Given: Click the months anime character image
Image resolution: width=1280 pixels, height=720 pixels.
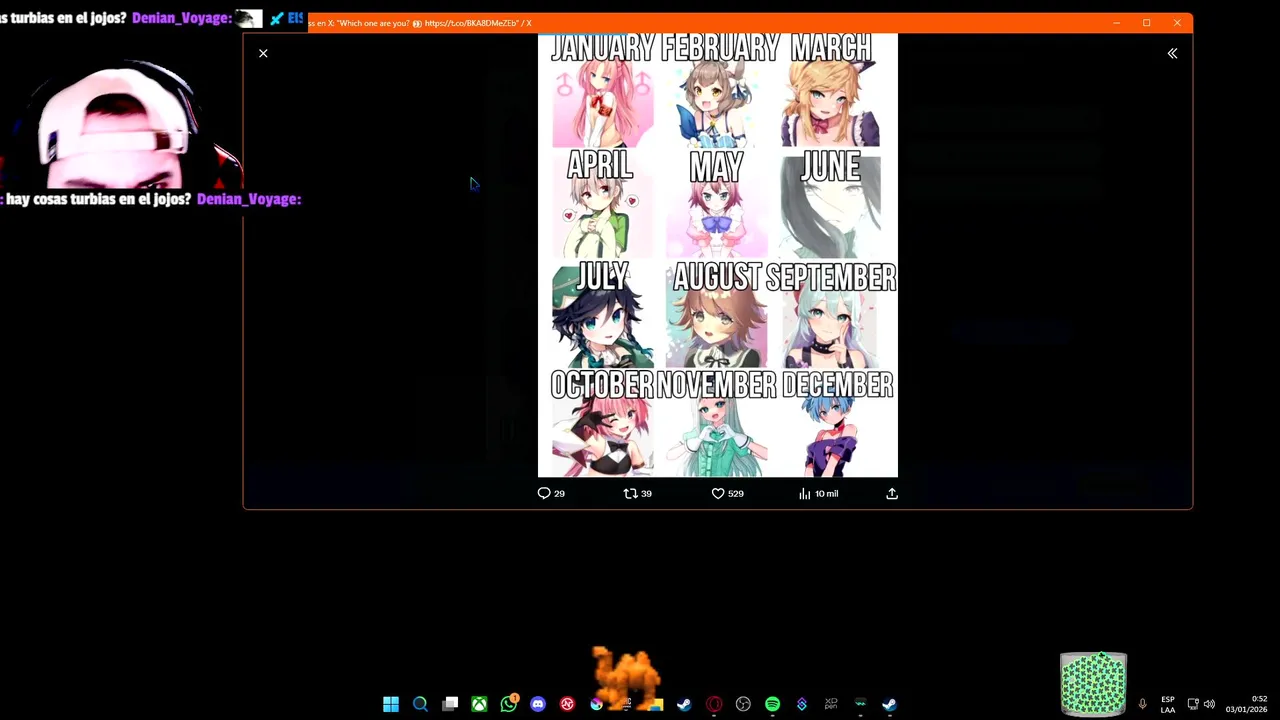Looking at the screenshot, I should point(718,255).
